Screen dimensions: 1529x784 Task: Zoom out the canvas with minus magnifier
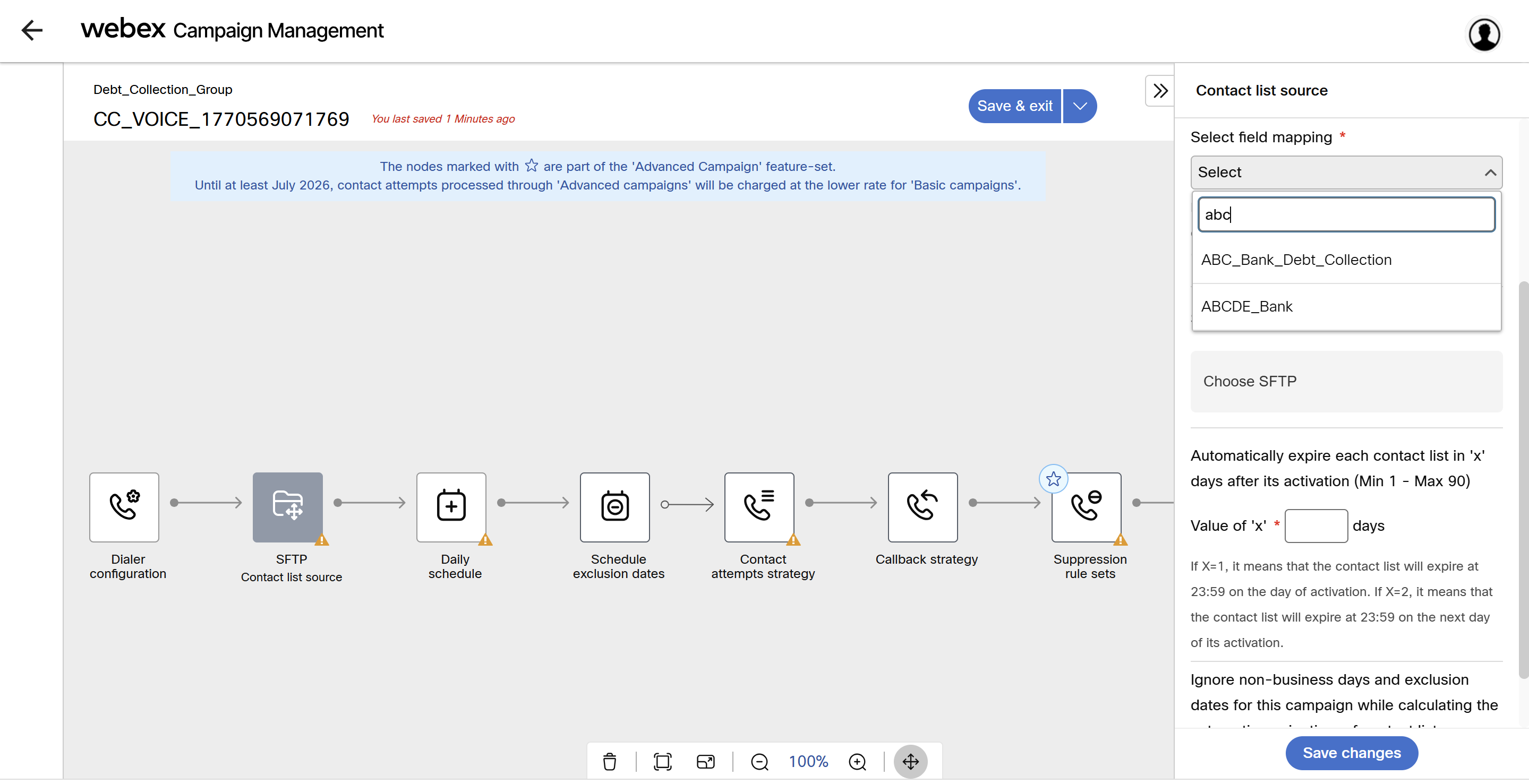pos(759,761)
